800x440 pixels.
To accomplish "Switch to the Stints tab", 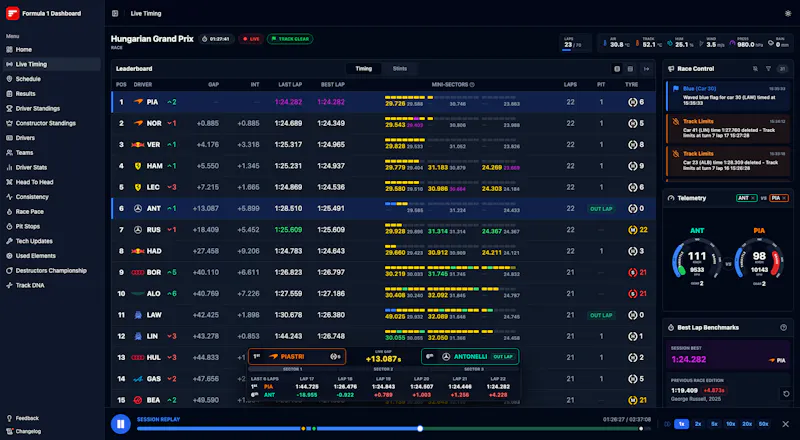I will pos(399,69).
